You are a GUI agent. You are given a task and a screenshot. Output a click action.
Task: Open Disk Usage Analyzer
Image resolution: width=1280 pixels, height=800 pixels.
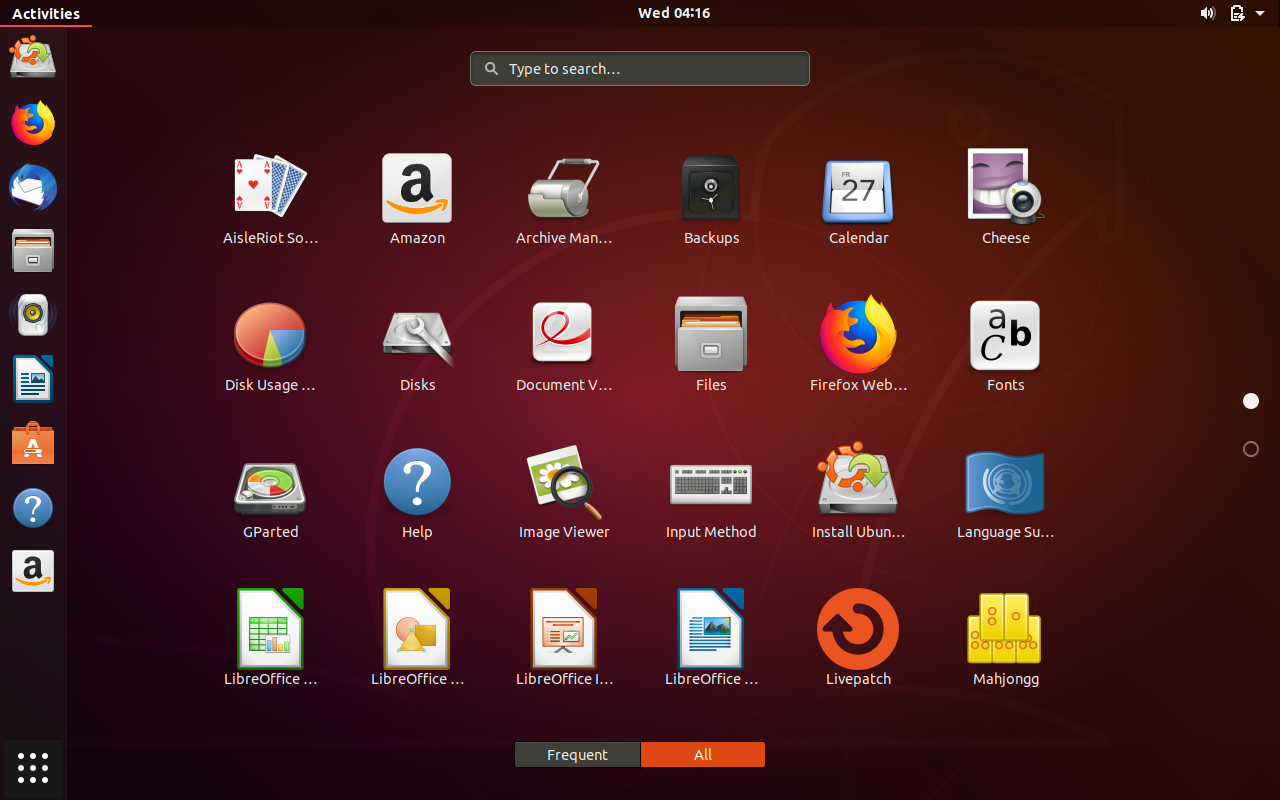tap(270, 335)
